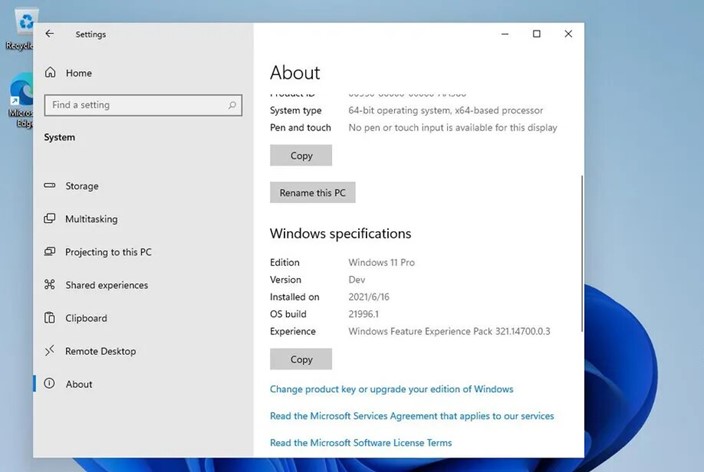Select the Remote Desktop icon
Screen dimensions: 704x472
click(49, 350)
